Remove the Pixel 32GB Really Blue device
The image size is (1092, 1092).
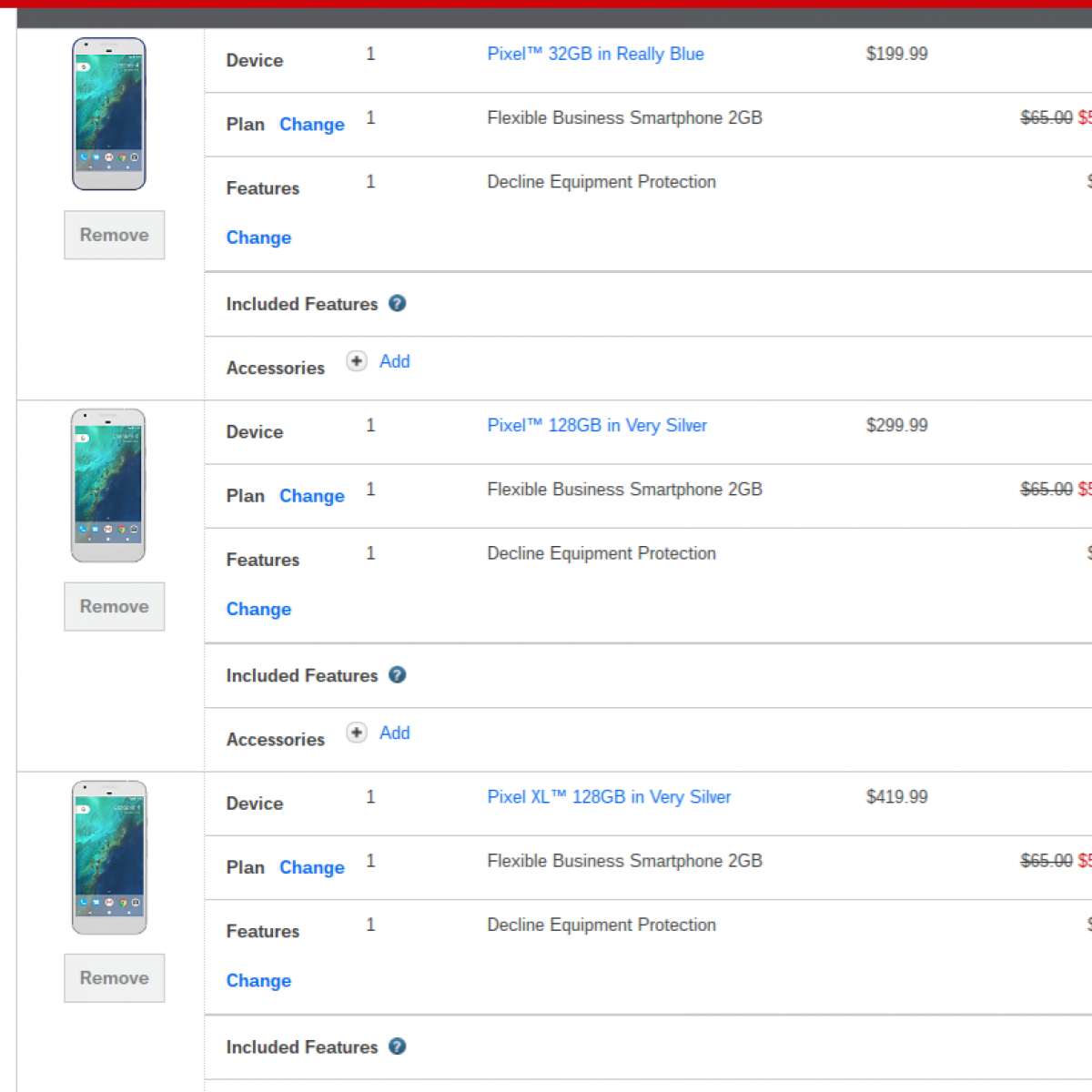point(115,235)
